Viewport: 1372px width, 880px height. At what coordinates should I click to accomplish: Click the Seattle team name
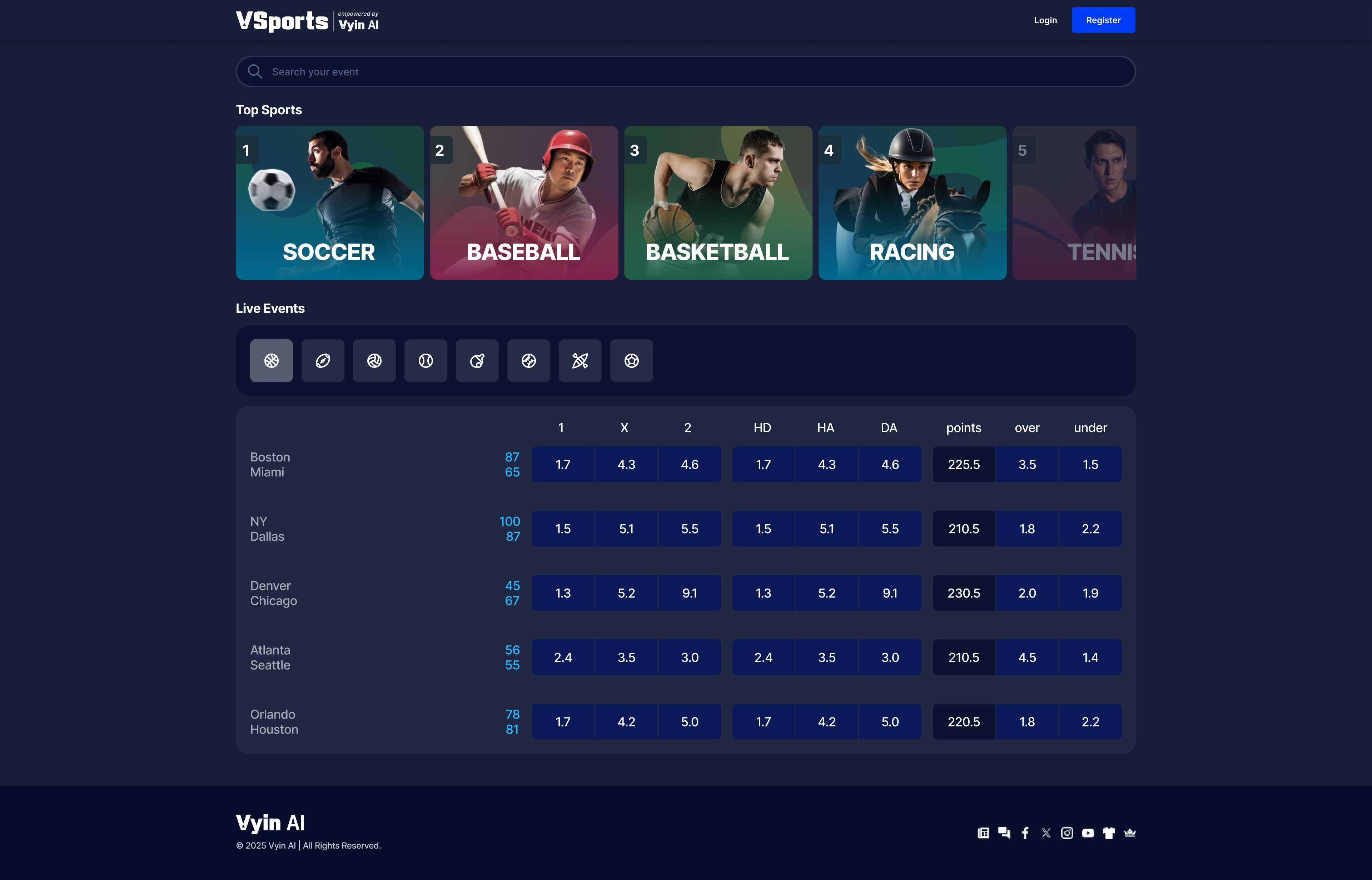point(270,665)
